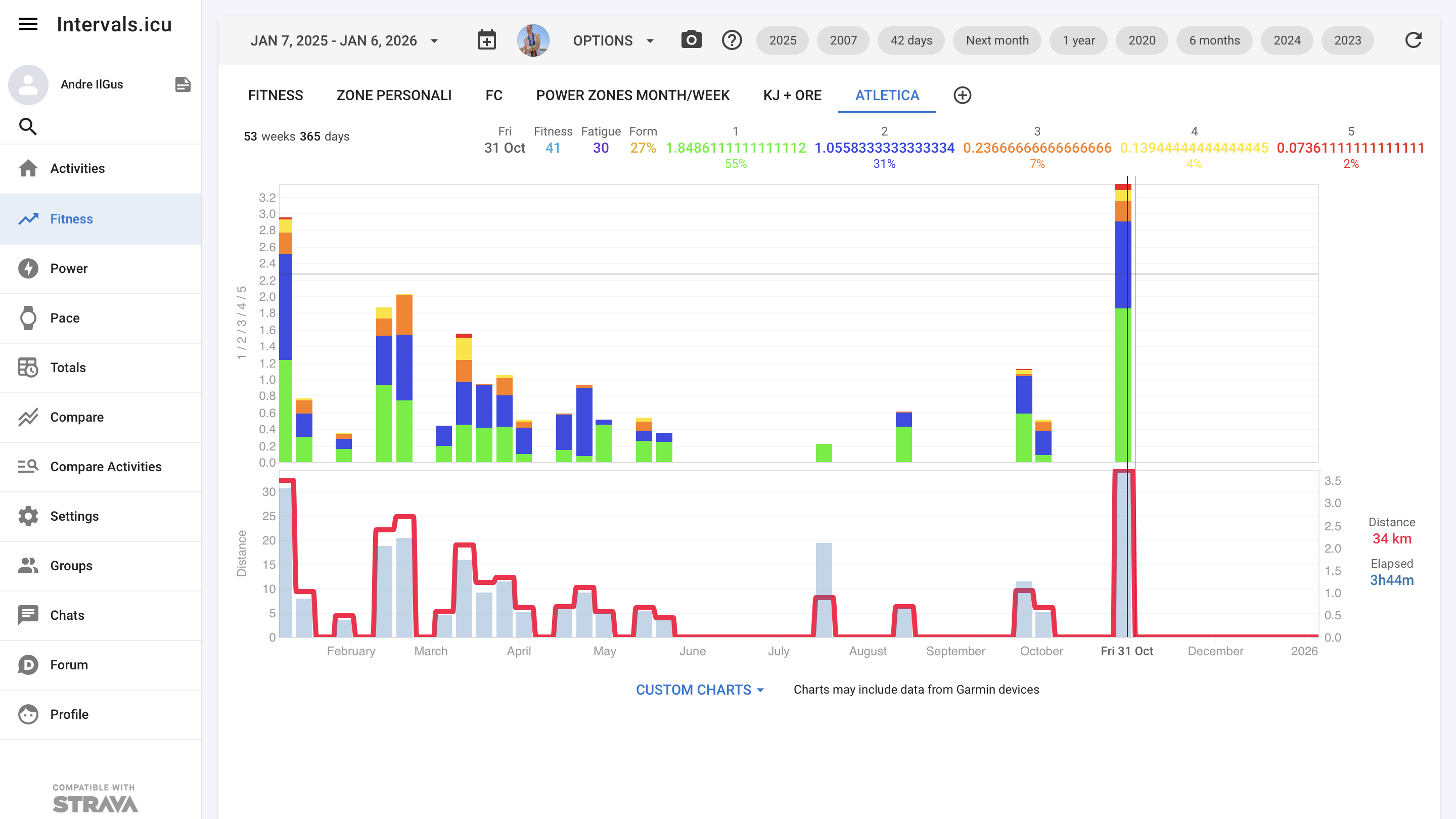Switch to the KJ + ORE tab
The image size is (1456, 819).
(x=792, y=95)
